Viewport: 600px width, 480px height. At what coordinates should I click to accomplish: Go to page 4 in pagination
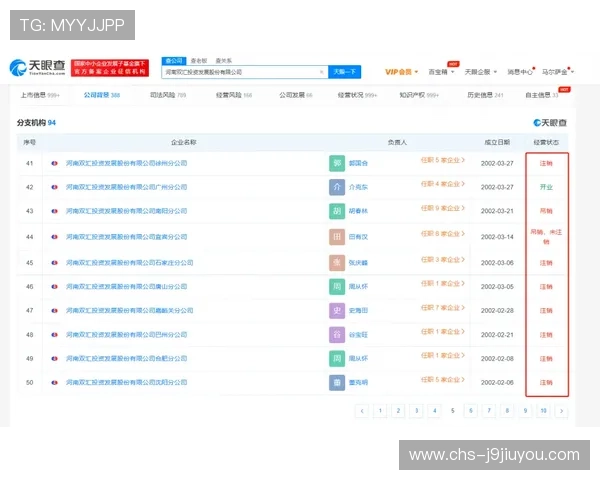tap(434, 411)
